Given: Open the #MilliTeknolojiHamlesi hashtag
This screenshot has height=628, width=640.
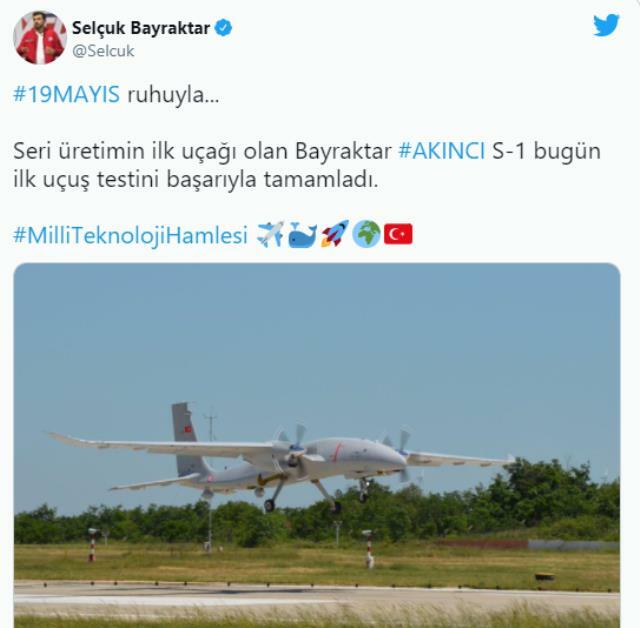Looking at the screenshot, I should [131, 235].
